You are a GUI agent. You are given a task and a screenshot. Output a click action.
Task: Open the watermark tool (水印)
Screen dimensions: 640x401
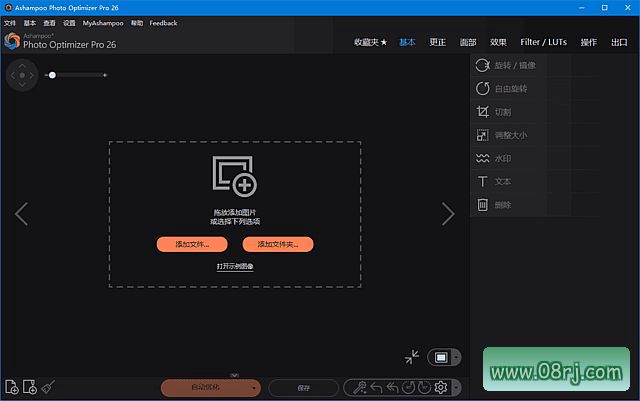pyautogui.click(x=483, y=158)
